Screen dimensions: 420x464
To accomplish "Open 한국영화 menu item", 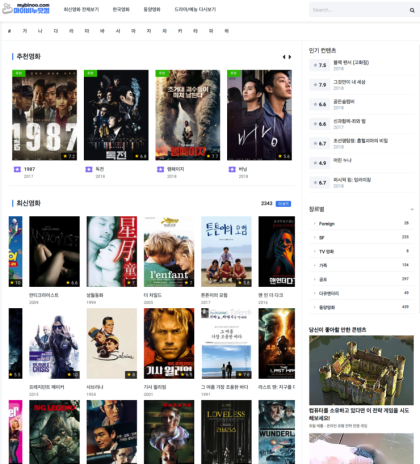I will pos(121,9).
